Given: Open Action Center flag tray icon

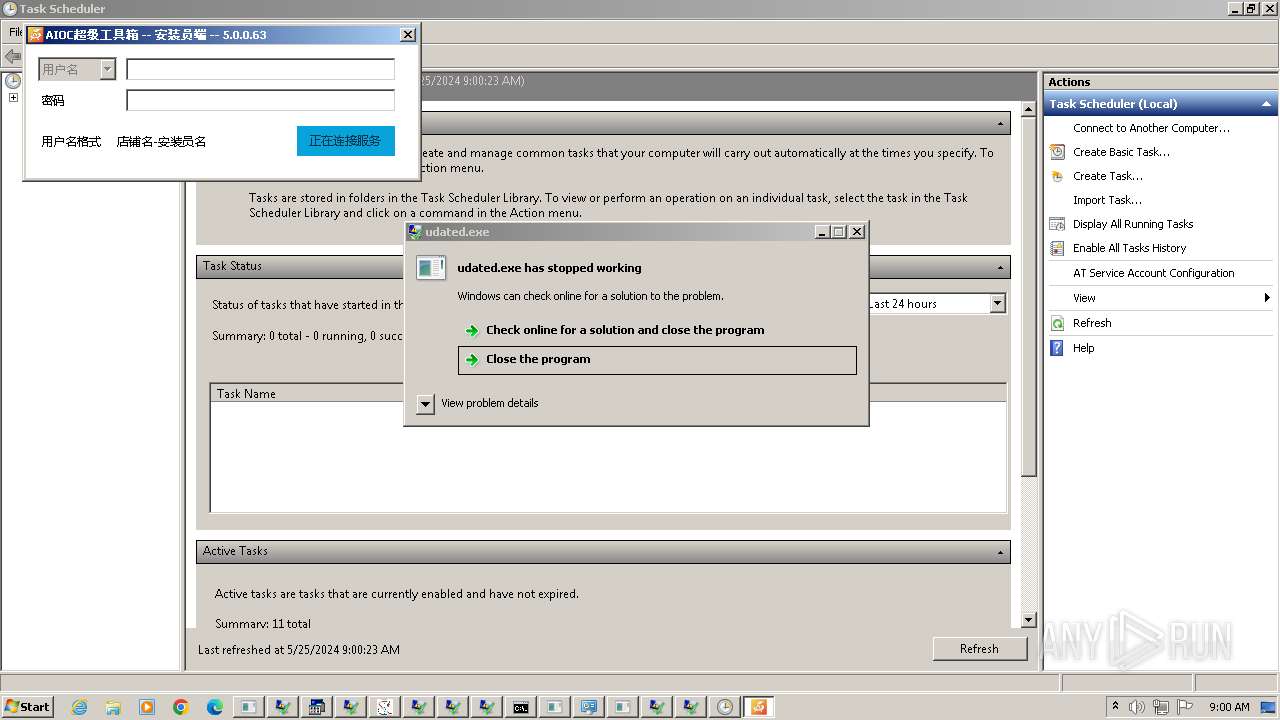Looking at the screenshot, I should [1186, 707].
